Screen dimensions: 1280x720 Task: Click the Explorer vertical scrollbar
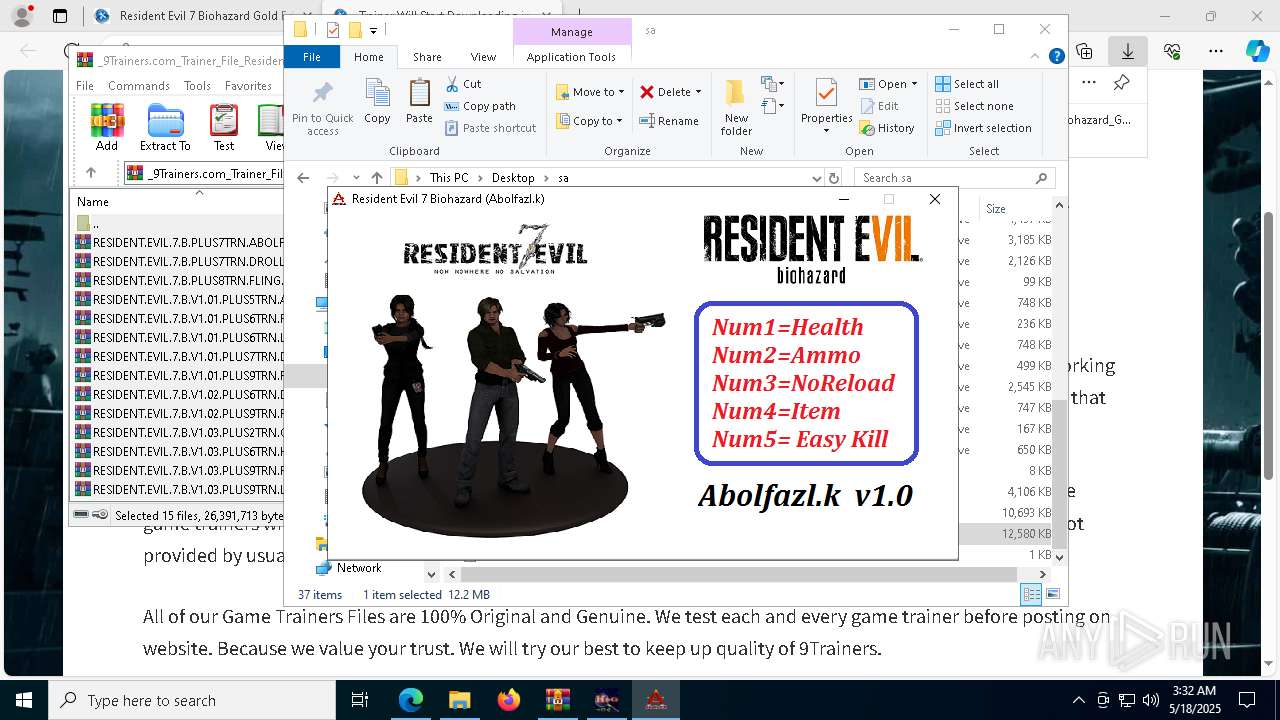[1060, 473]
